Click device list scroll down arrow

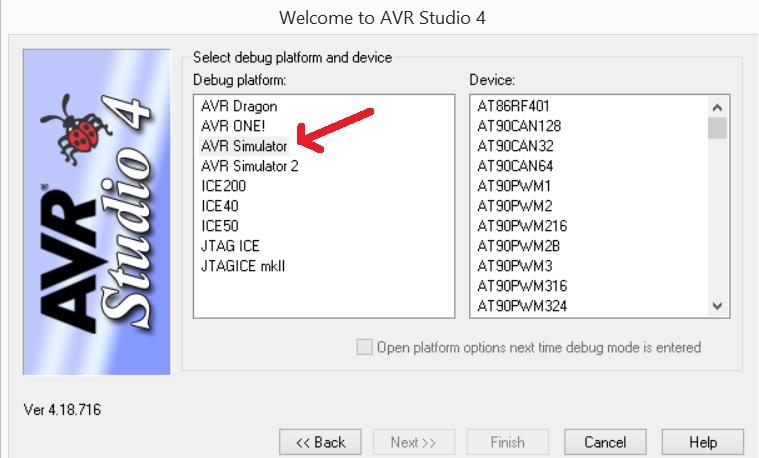pyautogui.click(x=717, y=306)
